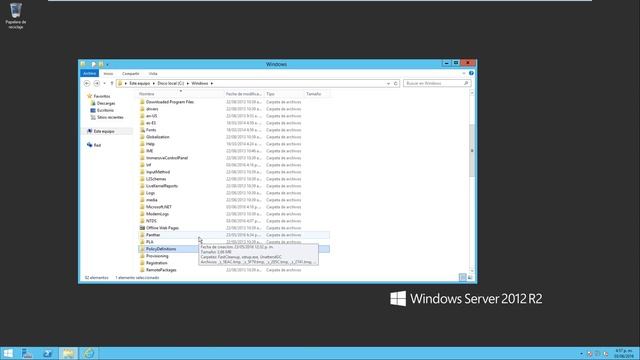Select the ImmersiveControlPanel folder
Viewport: 640px width, 360px height.
[x=167, y=158]
